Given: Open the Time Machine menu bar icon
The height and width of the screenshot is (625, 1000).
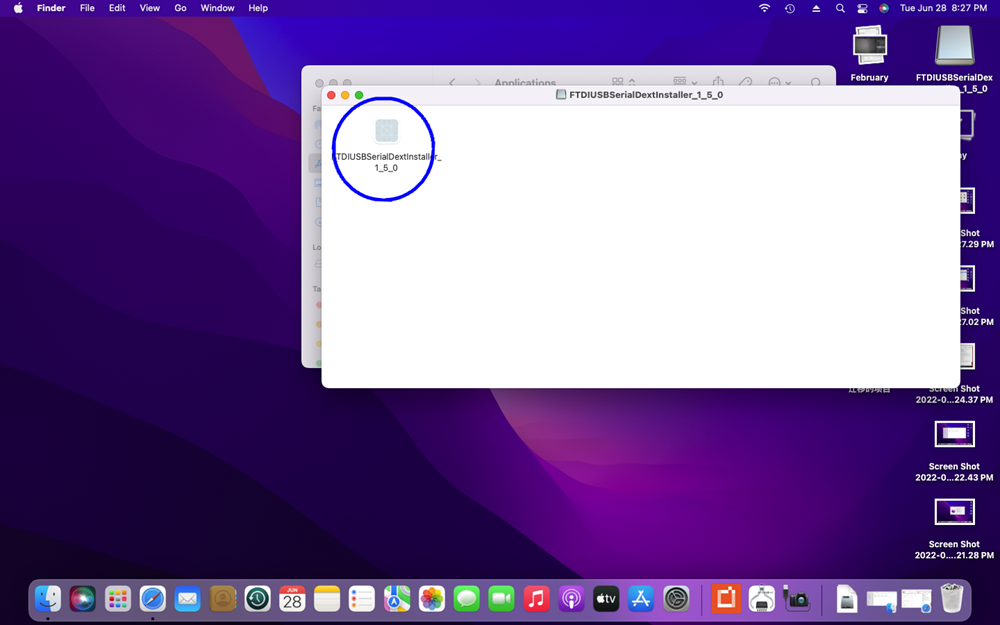Looking at the screenshot, I should [790, 8].
